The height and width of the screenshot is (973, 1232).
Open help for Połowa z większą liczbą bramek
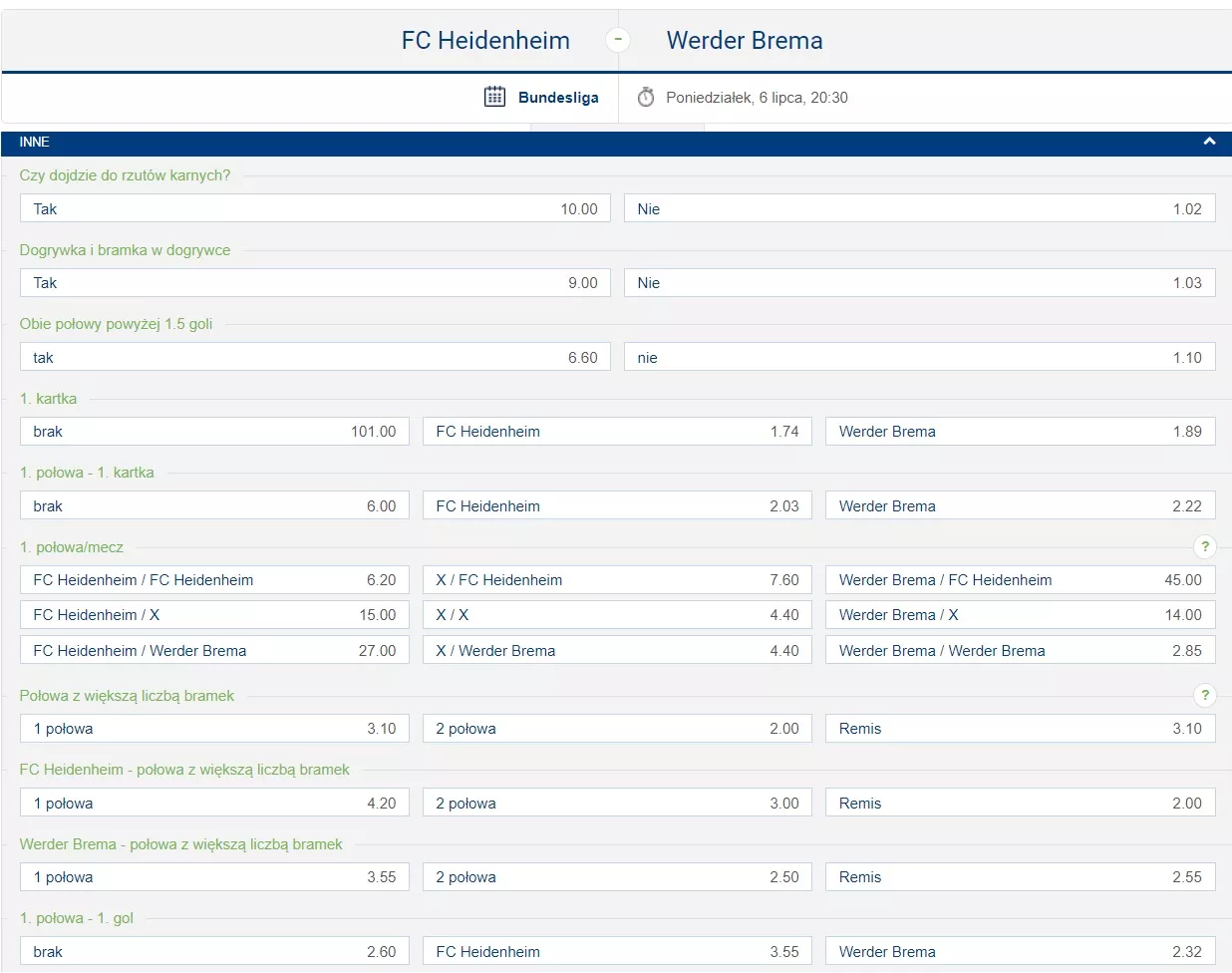click(x=1205, y=696)
